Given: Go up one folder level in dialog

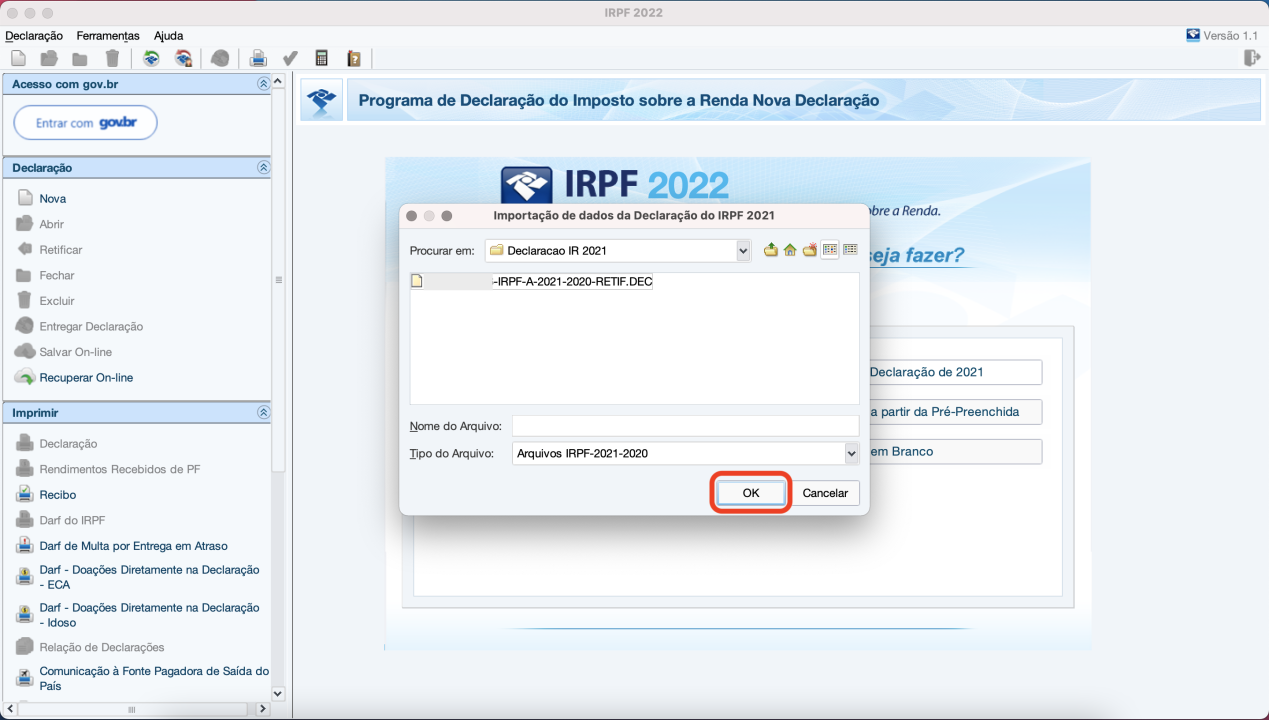Looking at the screenshot, I should tap(770, 250).
